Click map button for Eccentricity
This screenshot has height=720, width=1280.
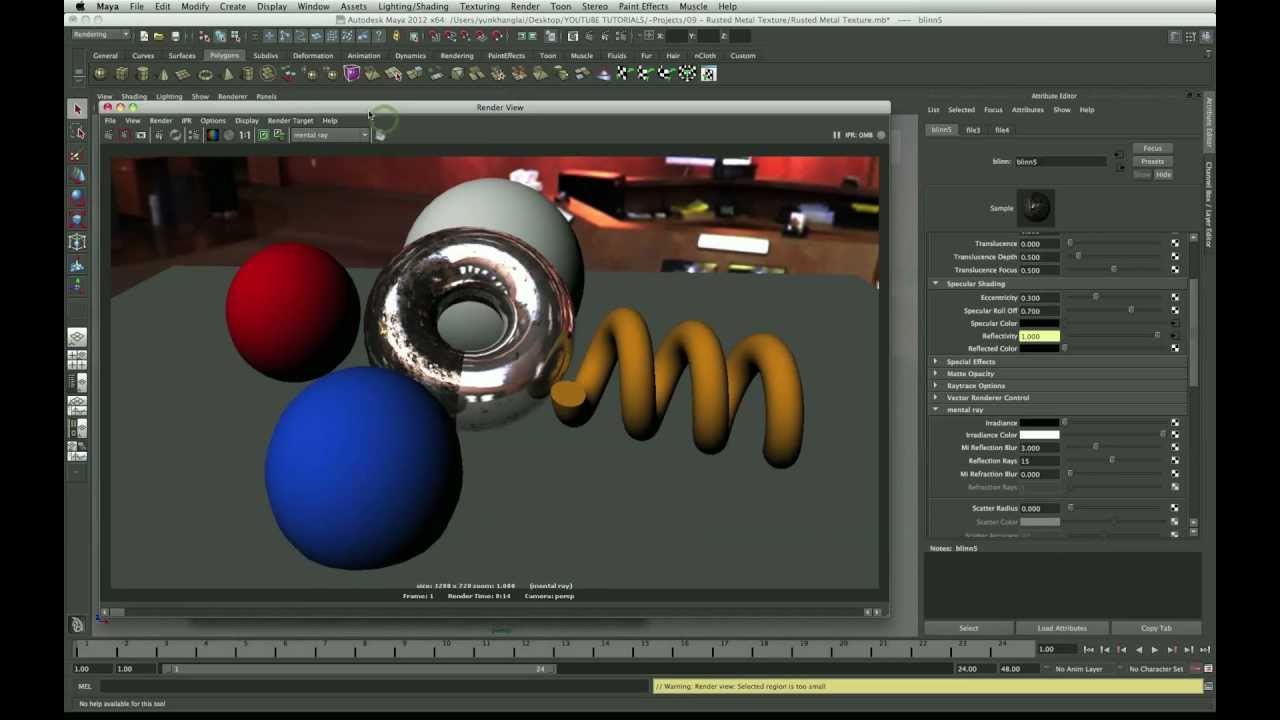point(1175,297)
